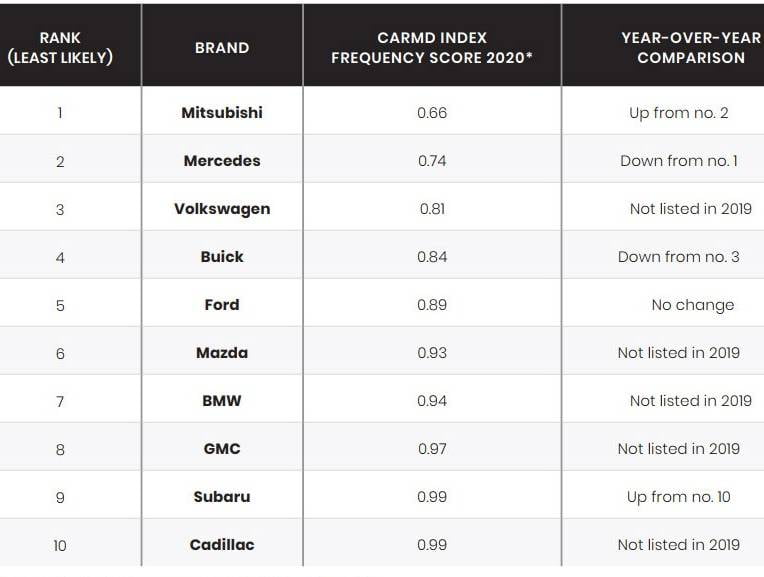Select the Buick row brand name
Viewport: 764px width, 577px height.
222,257
